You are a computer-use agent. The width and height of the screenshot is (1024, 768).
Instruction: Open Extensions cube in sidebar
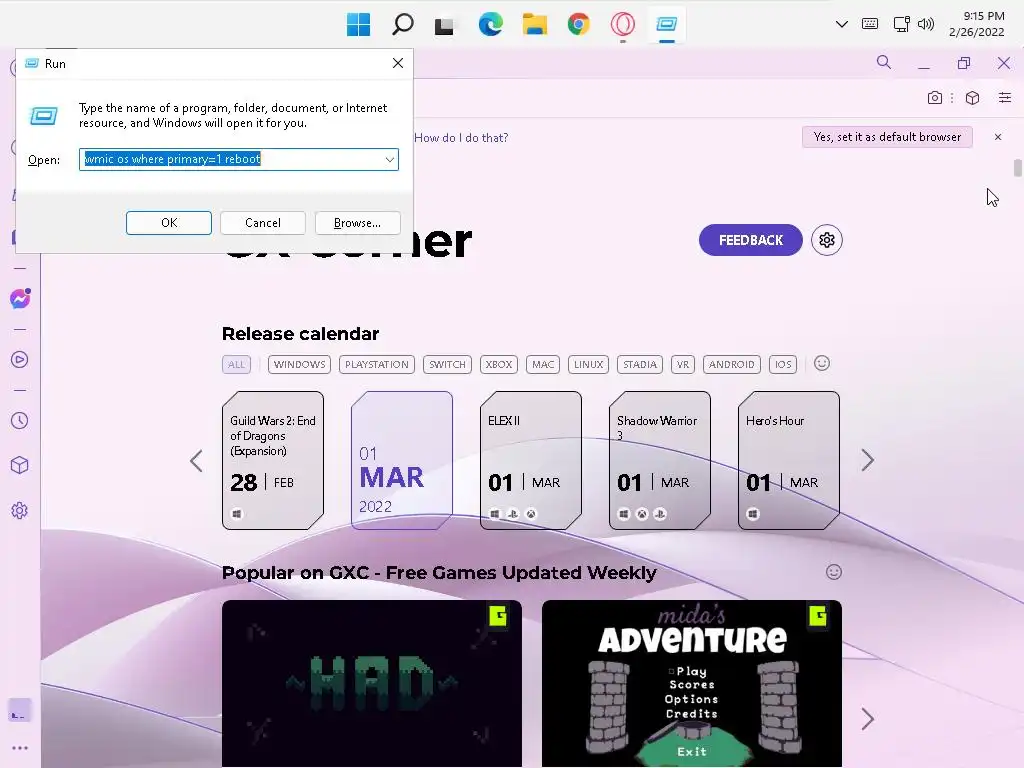pyautogui.click(x=20, y=465)
